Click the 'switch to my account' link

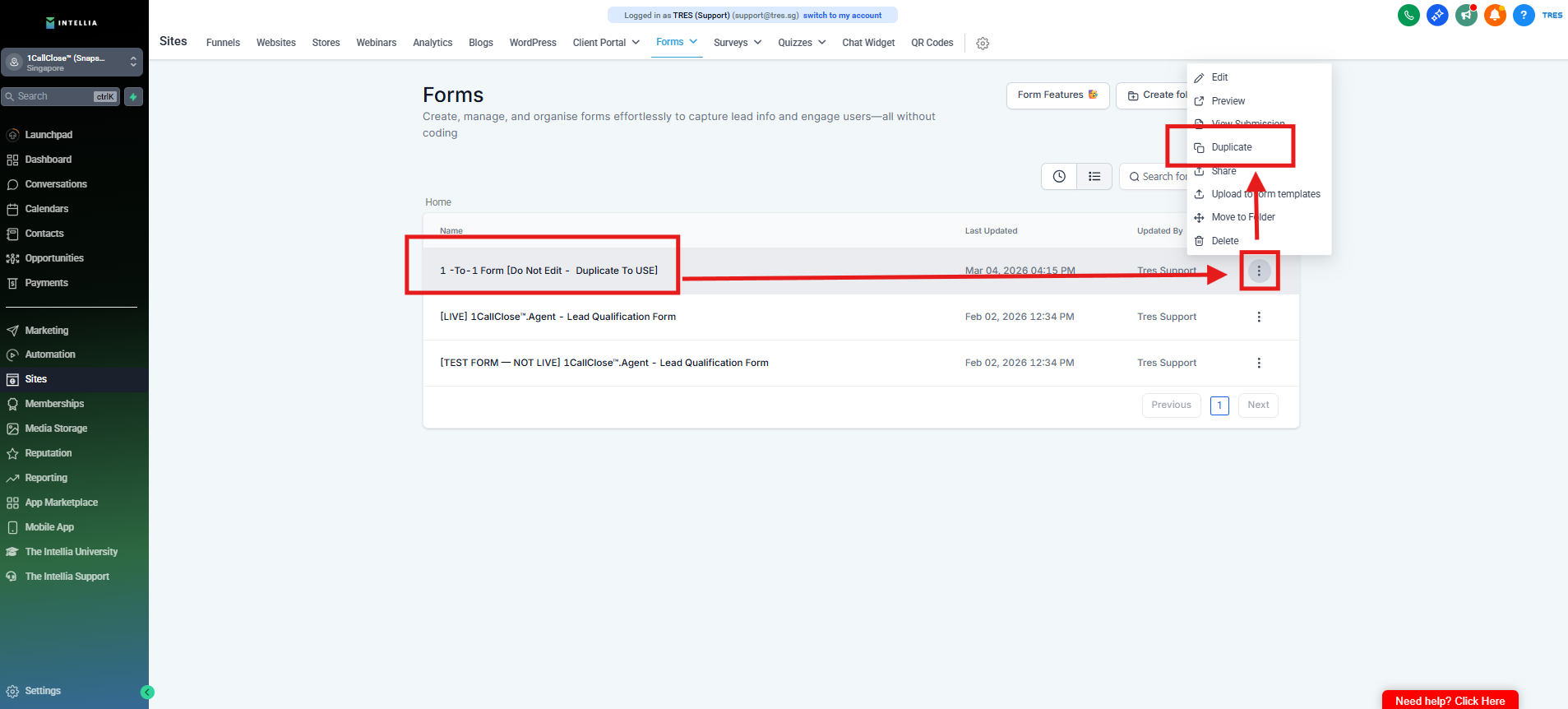click(842, 16)
